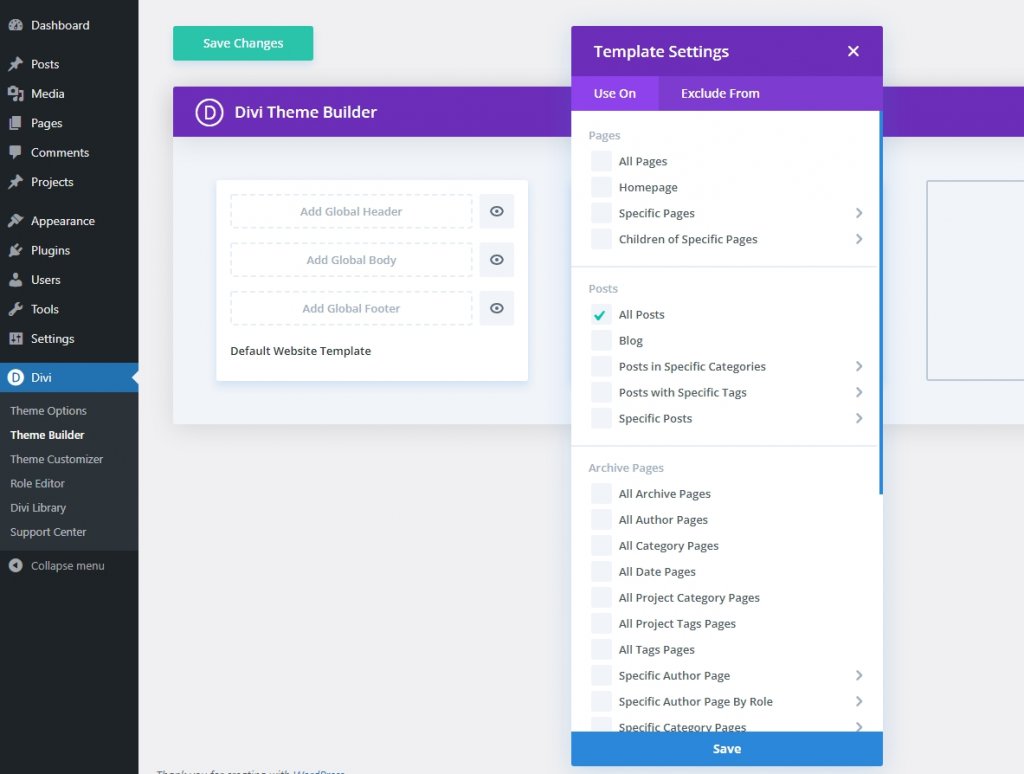Image resolution: width=1024 pixels, height=774 pixels.
Task: Close the Template Settings panel
Action: pyautogui.click(x=853, y=51)
